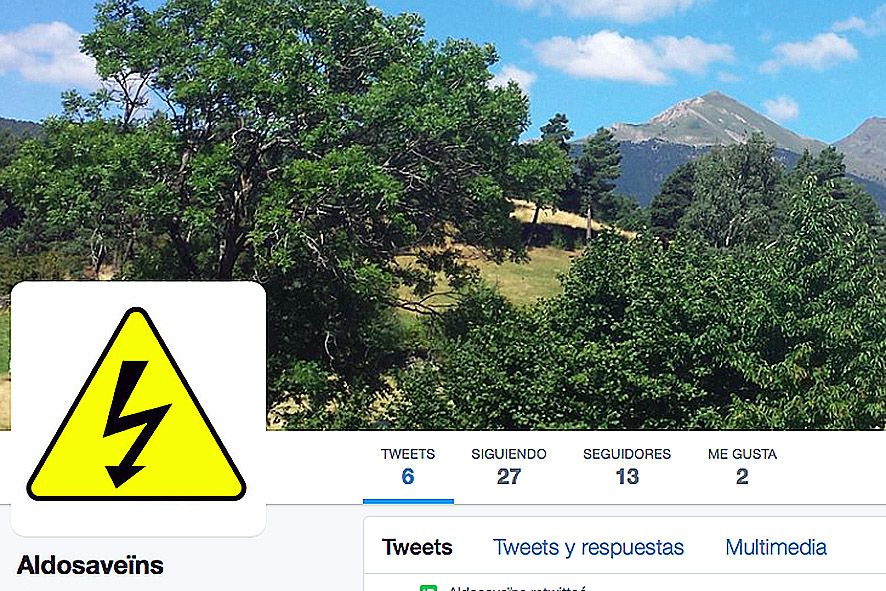Open the Multimedia tab
This screenshot has width=886, height=591.
click(776, 547)
